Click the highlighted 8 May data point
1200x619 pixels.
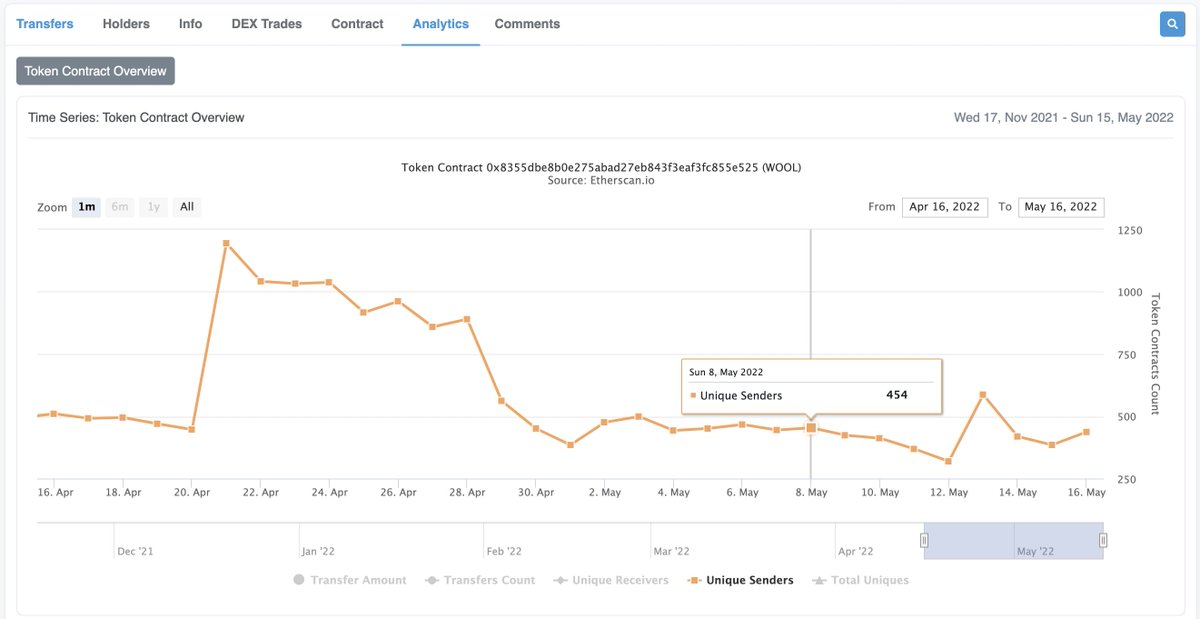(811, 428)
